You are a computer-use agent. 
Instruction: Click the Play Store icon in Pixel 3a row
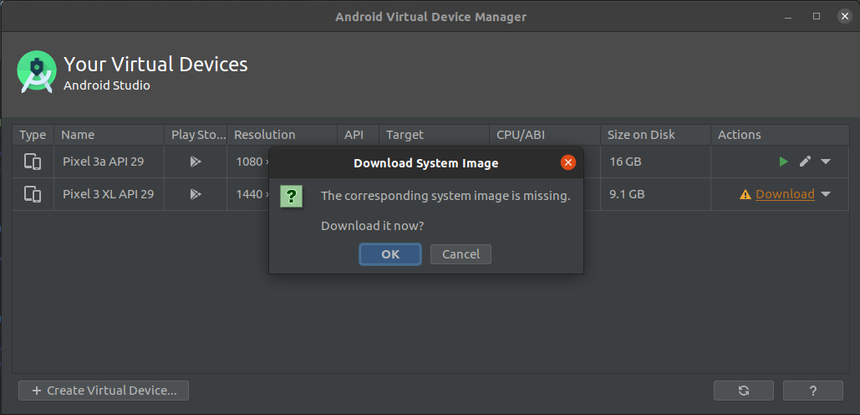[x=195, y=162]
